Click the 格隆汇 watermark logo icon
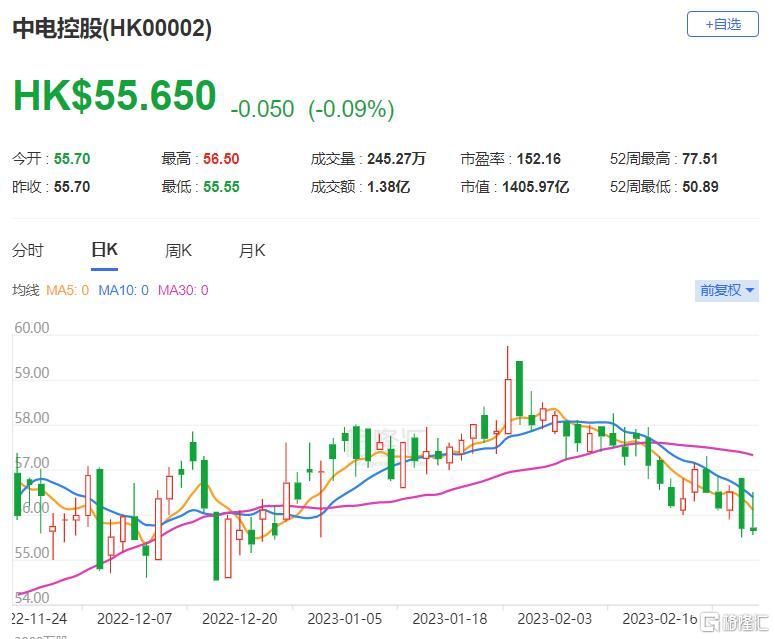 (x=710, y=622)
